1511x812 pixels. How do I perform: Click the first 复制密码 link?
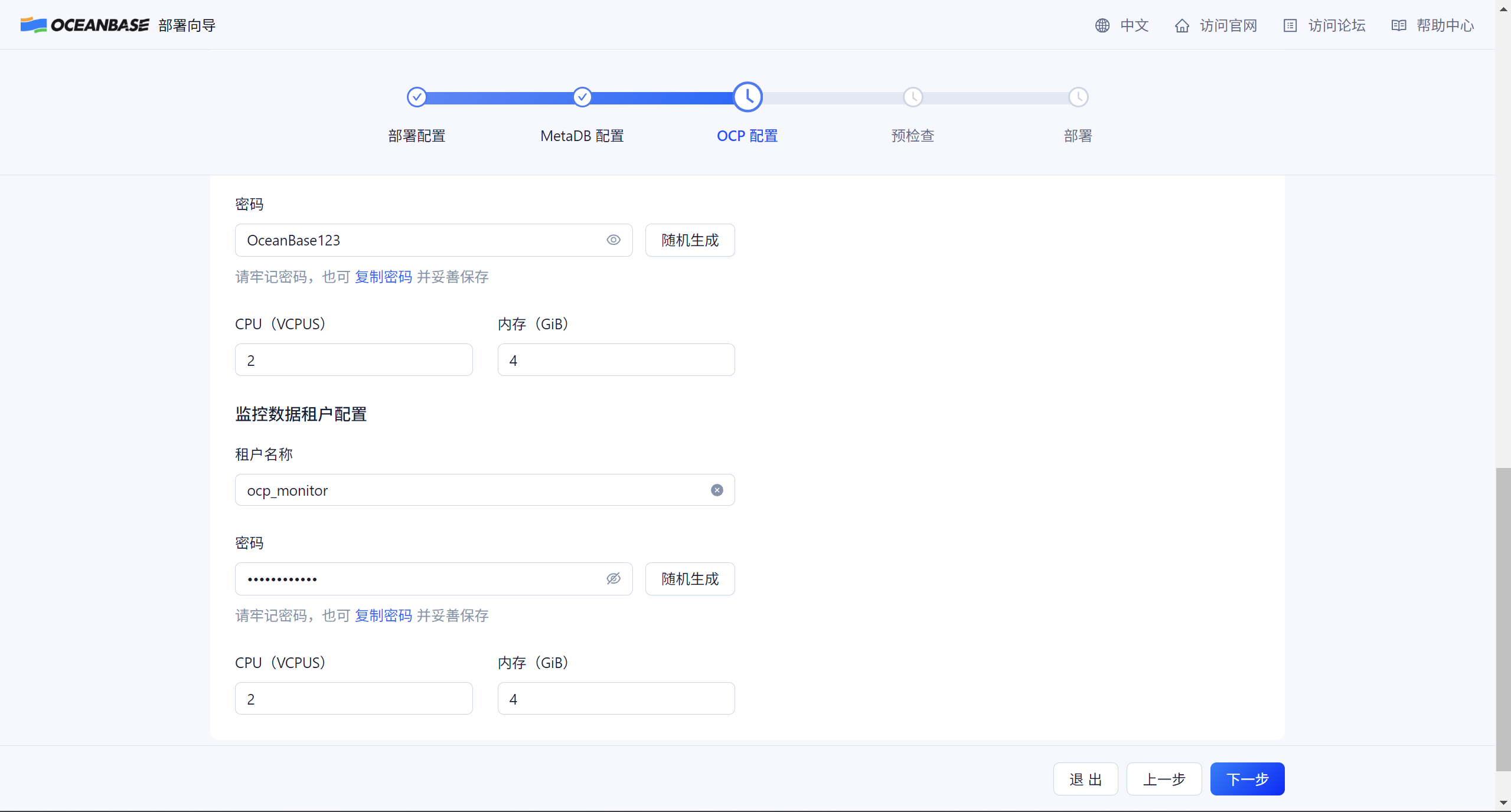coord(383,277)
